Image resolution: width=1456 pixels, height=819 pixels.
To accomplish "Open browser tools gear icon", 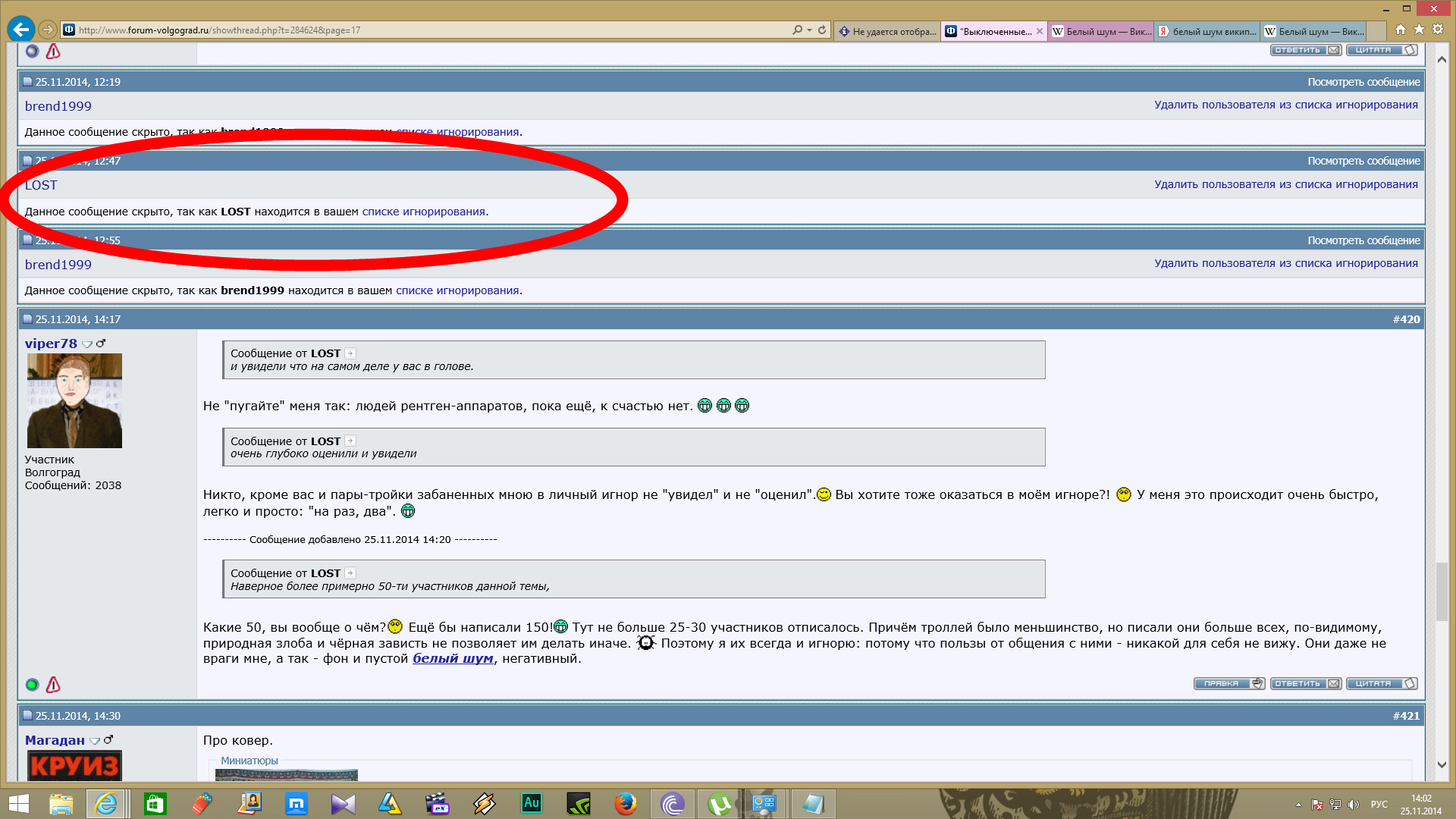I will coord(1438,30).
